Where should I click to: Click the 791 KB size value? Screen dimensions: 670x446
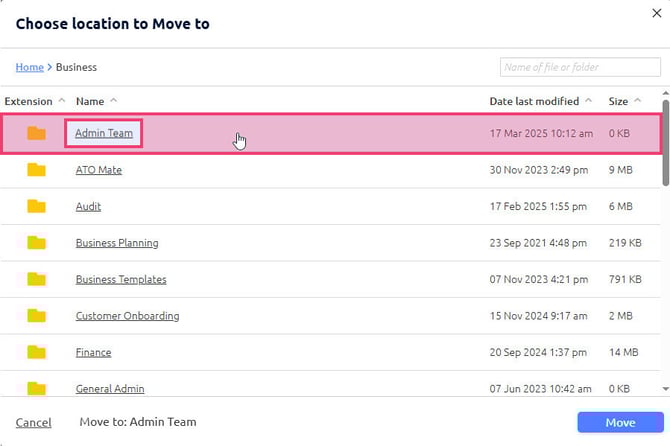coord(625,279)
